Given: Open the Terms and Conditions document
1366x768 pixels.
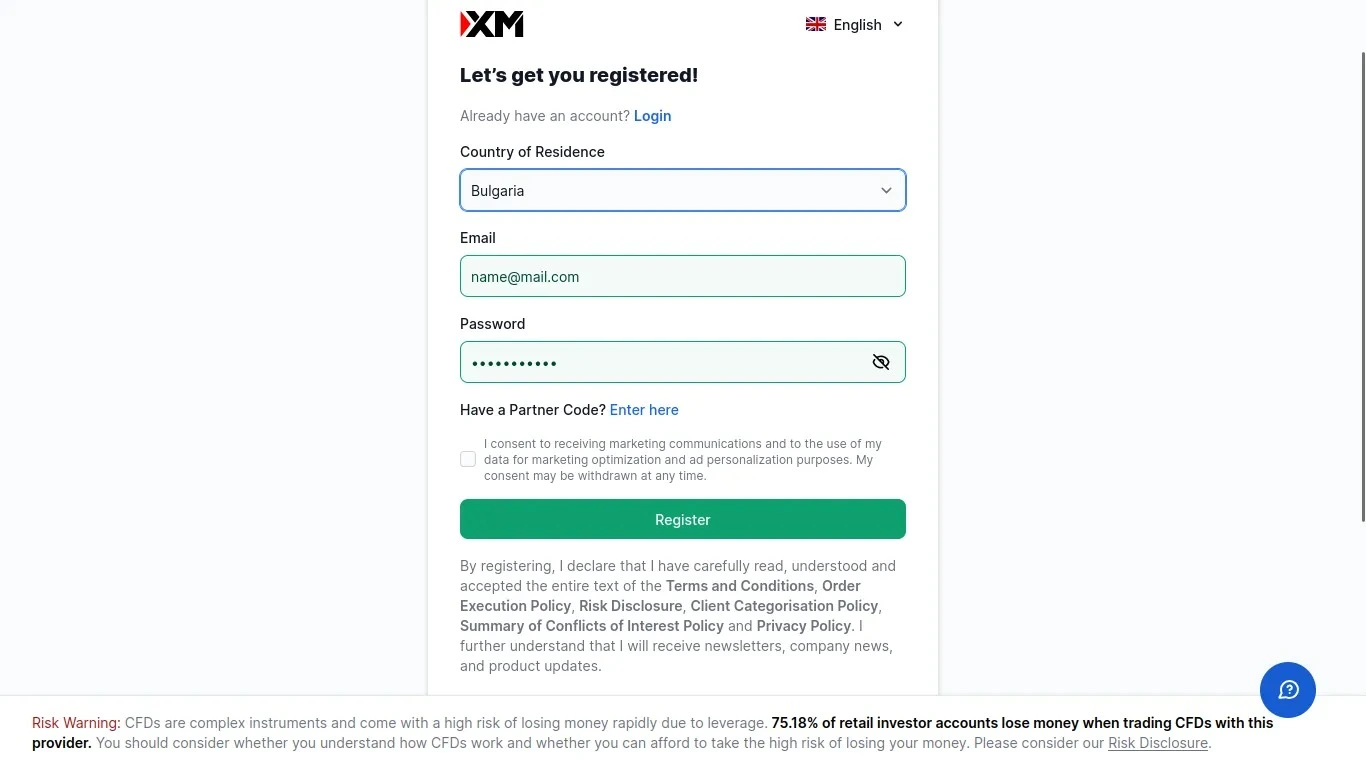Looking at the screenshot, I should click(738, 586).
